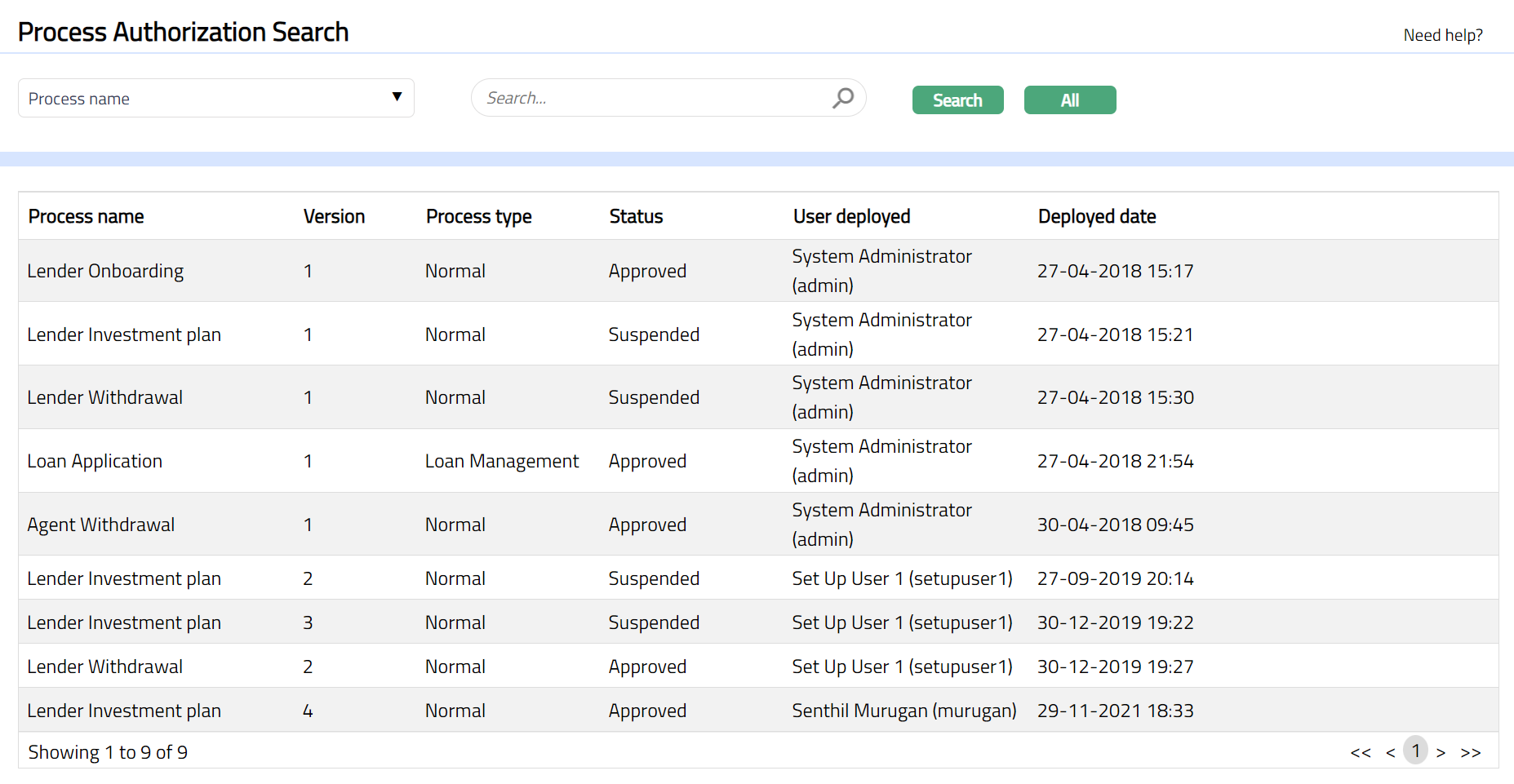Open the Process name dropdown
1514x784 pixels.
point(216,98)
